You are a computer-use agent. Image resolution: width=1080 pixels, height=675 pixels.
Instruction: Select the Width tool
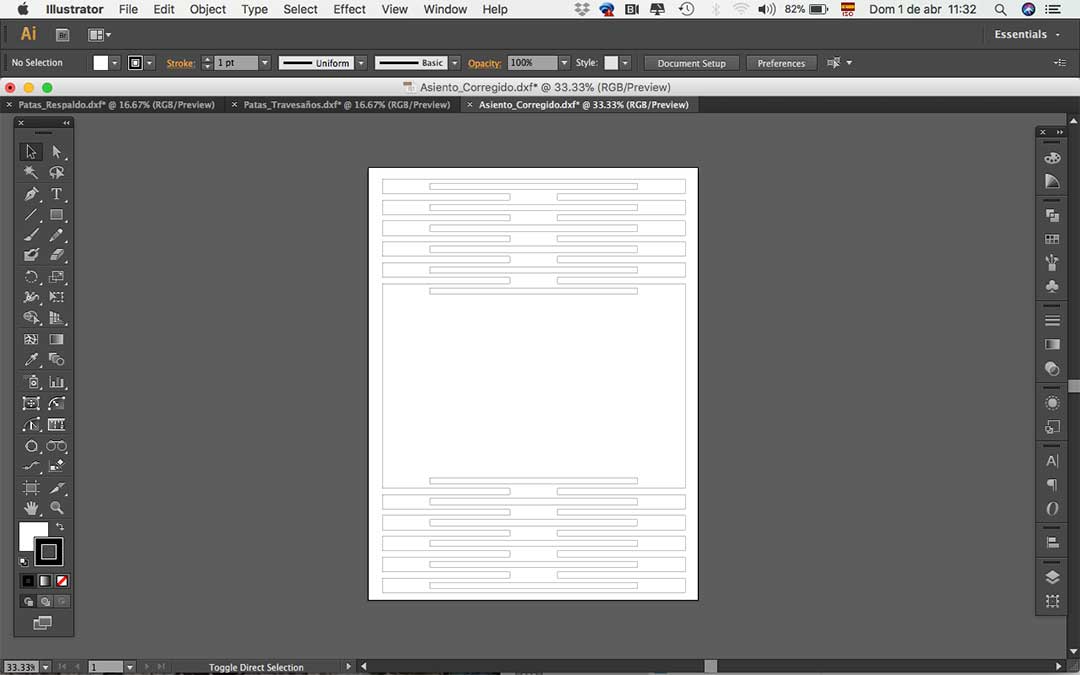(x=31, y=297)
